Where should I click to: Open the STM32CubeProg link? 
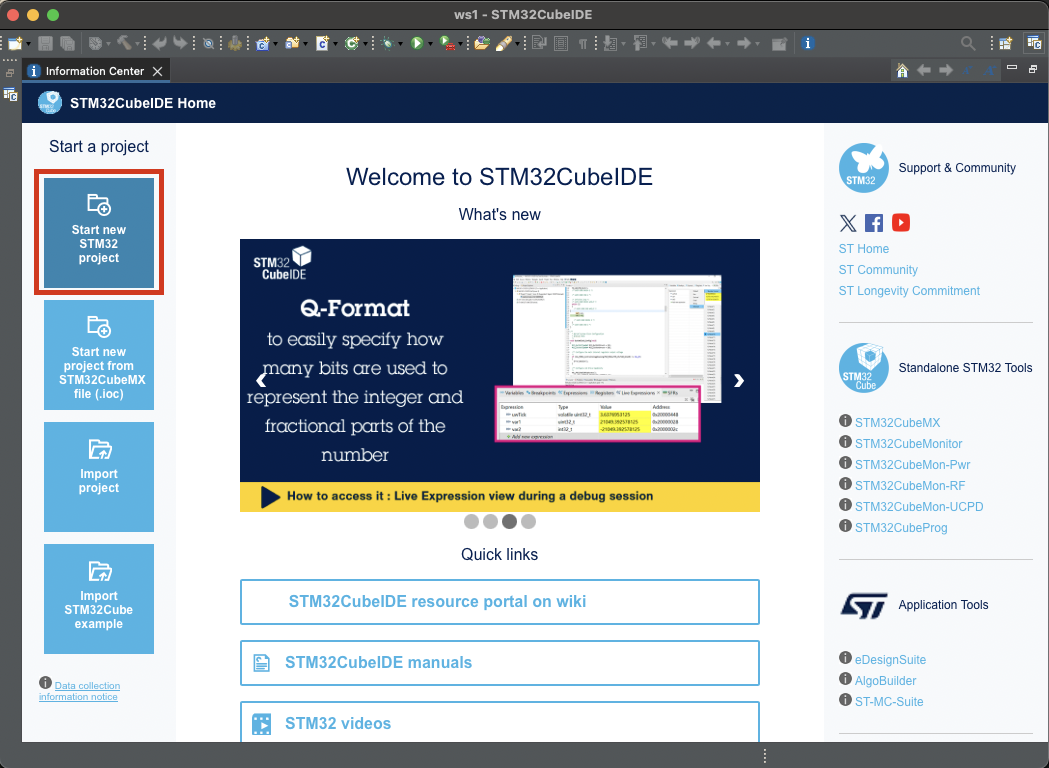click(x=901, y=528)
